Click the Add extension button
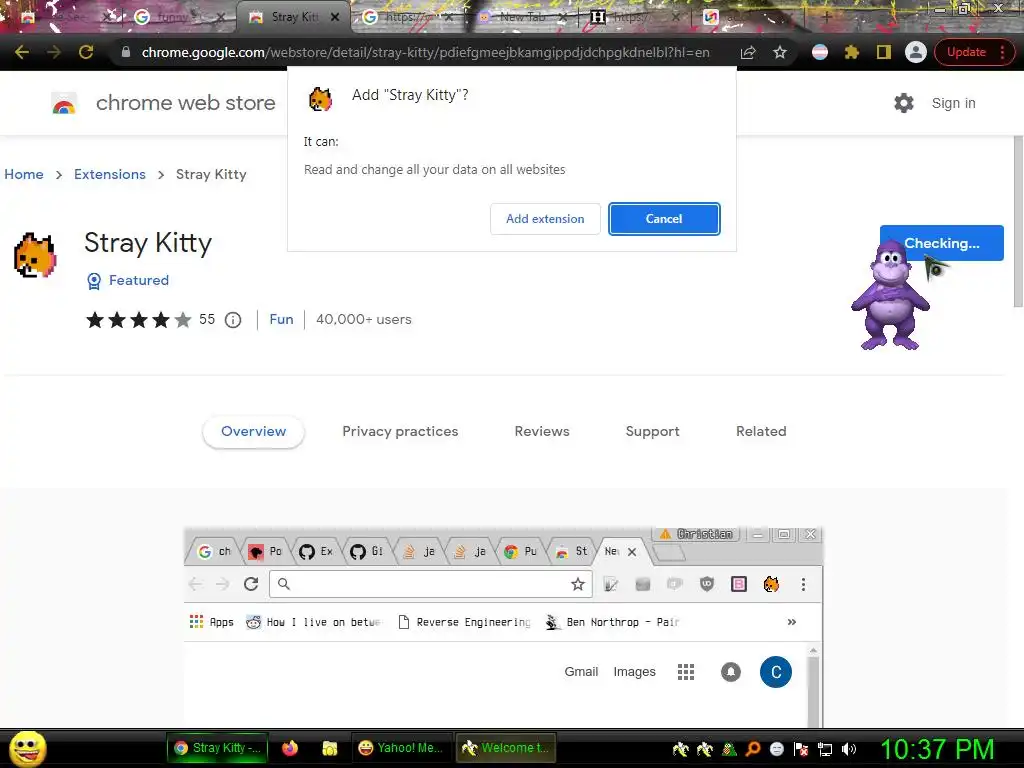 point(545,219)
